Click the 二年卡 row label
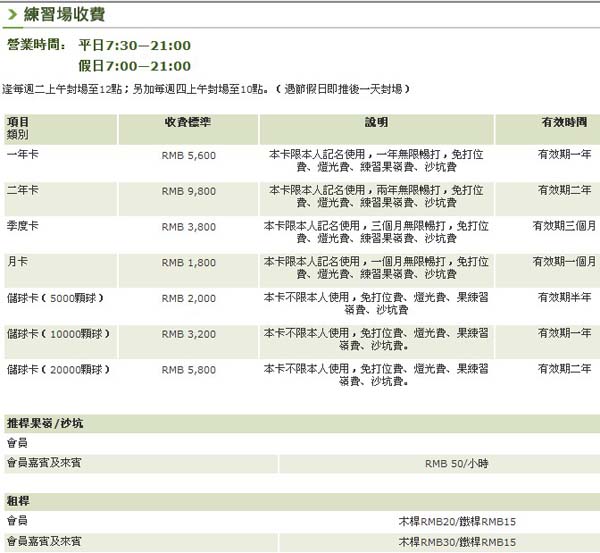 pyautogui.click(x=22, y=190)
